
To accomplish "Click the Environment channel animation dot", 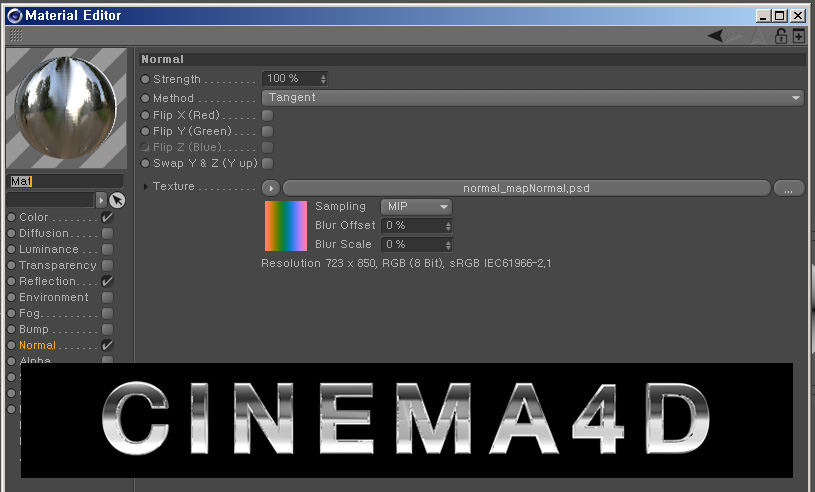I will pos(11,297).
